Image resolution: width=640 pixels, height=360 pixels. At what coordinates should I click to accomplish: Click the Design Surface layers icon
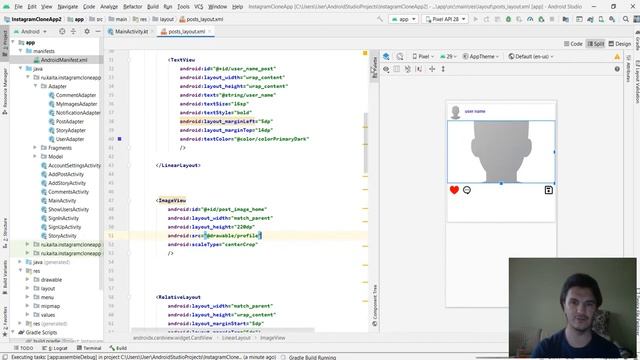pyautogui.click(x=386, y=56)
